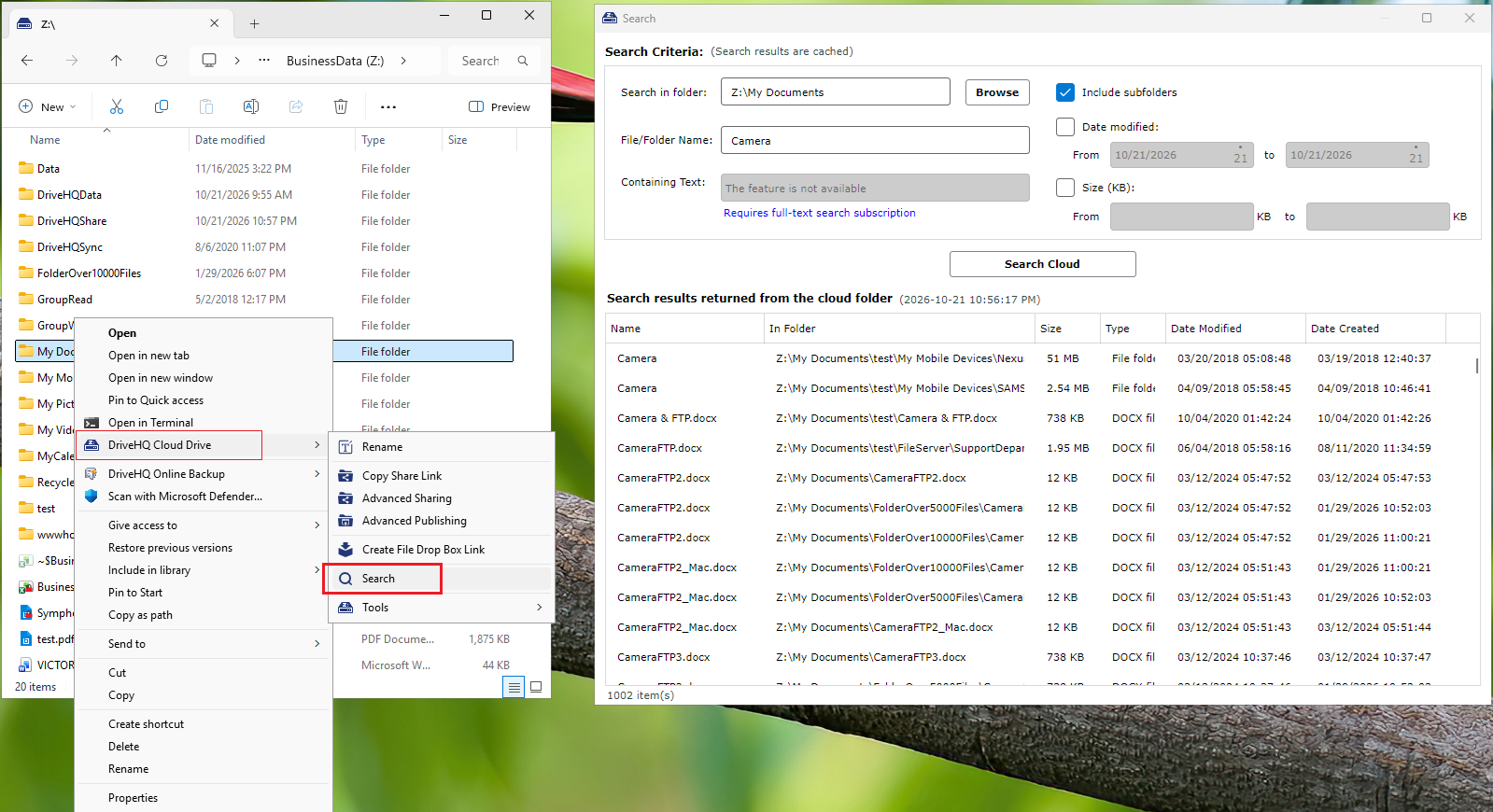1493x812 pixels.
Task: Click the Search Cloud button
Action: (x=1042, y=264)
